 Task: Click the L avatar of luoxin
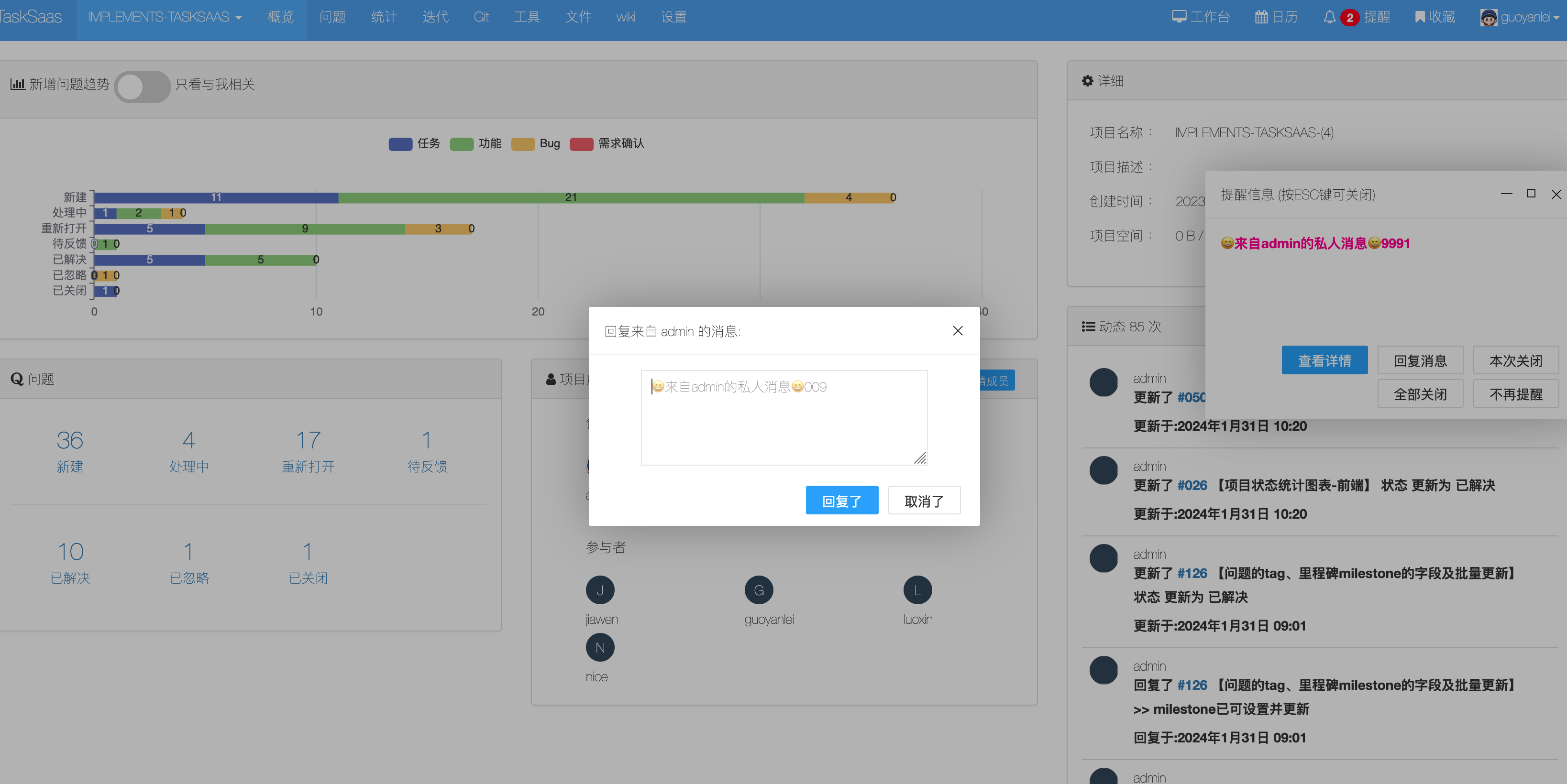click(x=917, y=590)
